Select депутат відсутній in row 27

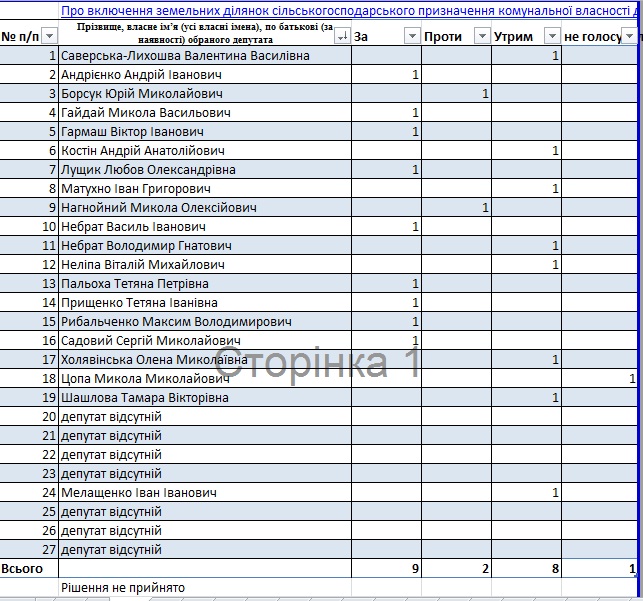(205, 549)
